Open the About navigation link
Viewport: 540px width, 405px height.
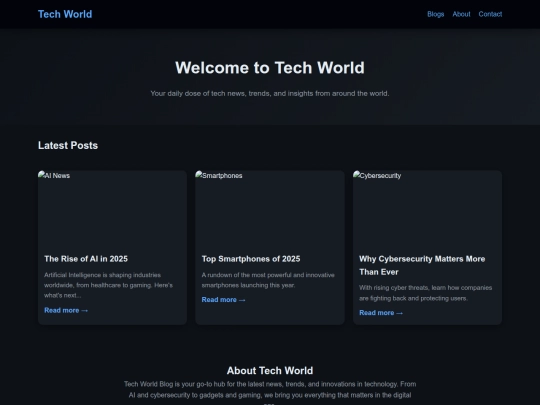tap(461, 14)
